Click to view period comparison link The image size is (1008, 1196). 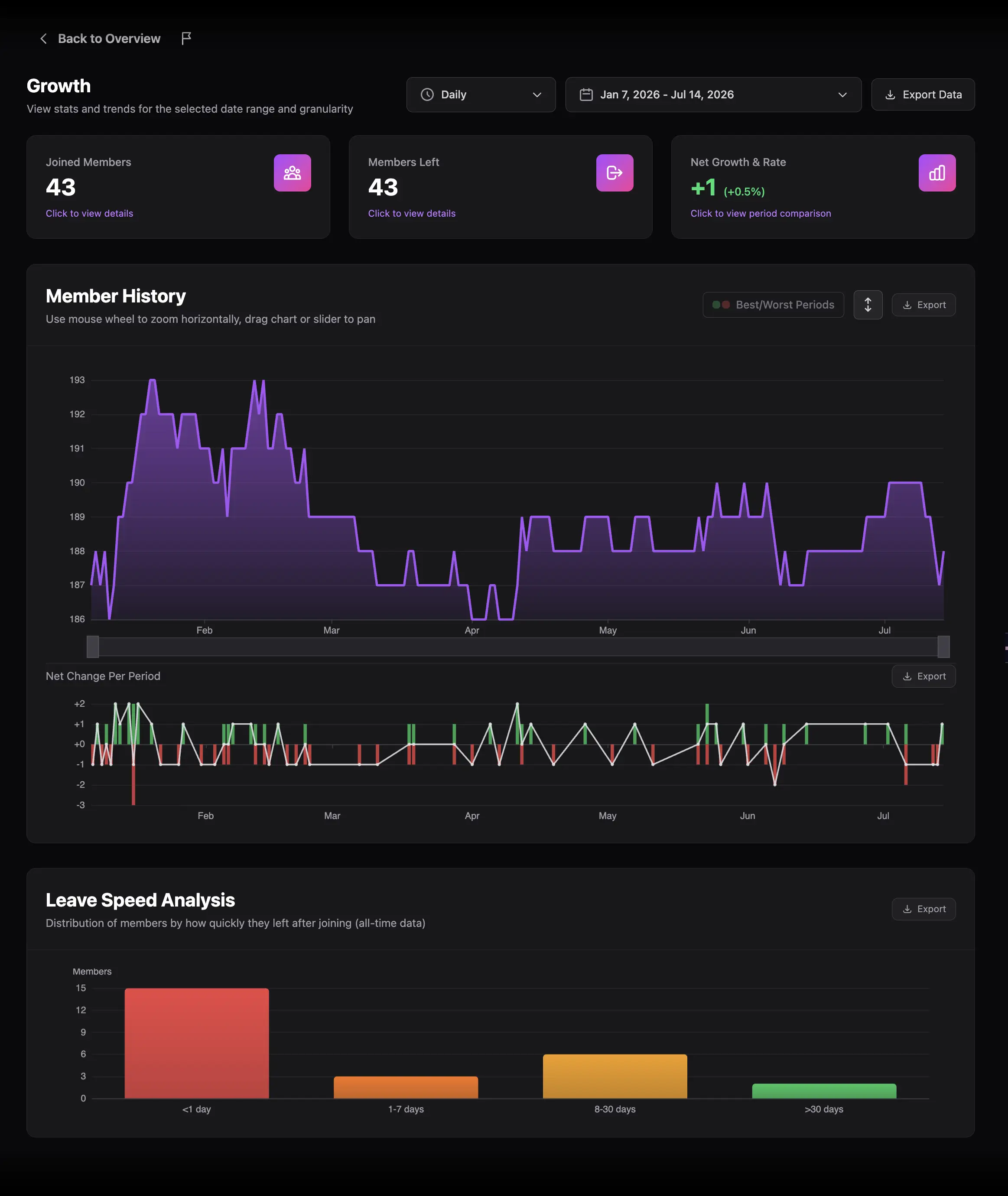point(761,213)
